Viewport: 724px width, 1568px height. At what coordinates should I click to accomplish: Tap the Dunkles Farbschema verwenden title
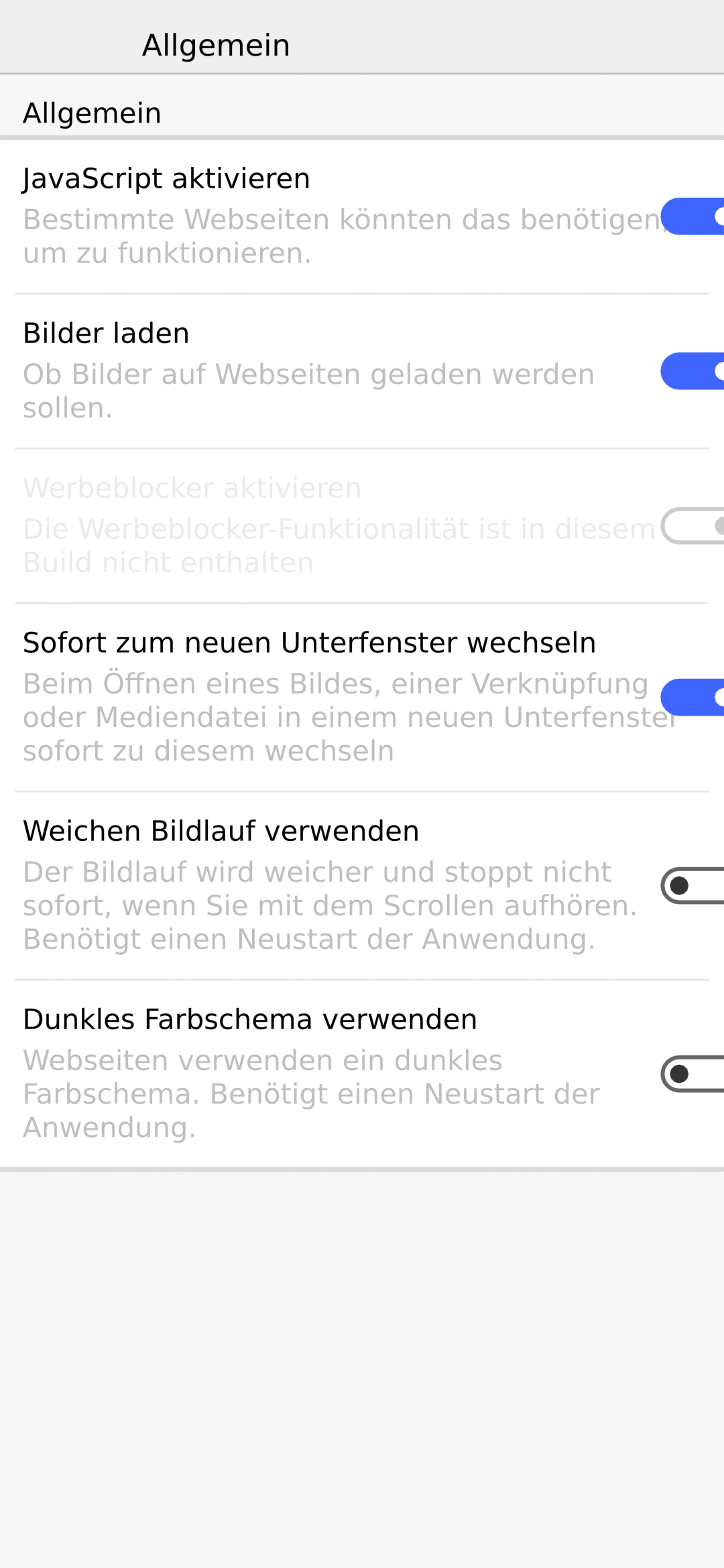250,1019
